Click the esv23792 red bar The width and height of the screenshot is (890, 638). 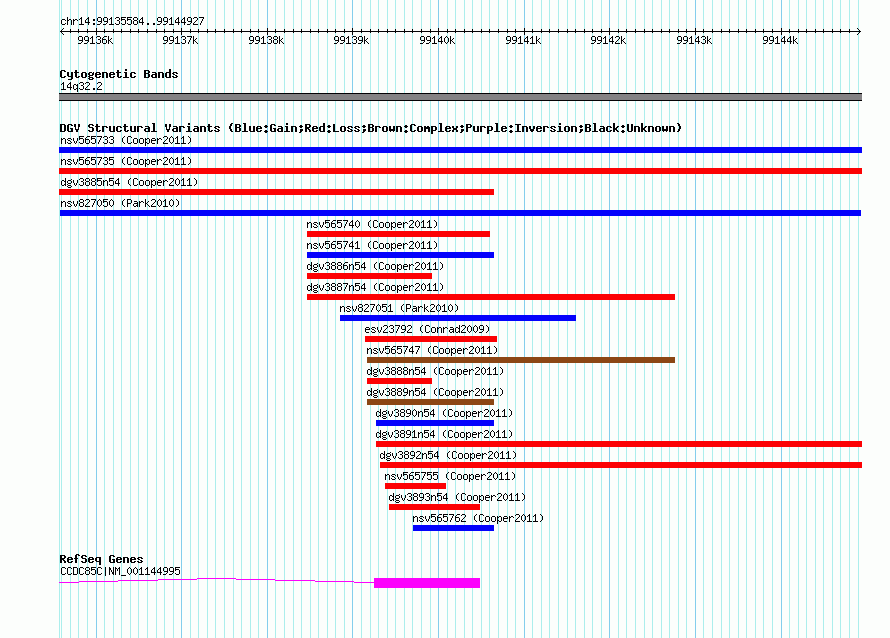point(431,339)
